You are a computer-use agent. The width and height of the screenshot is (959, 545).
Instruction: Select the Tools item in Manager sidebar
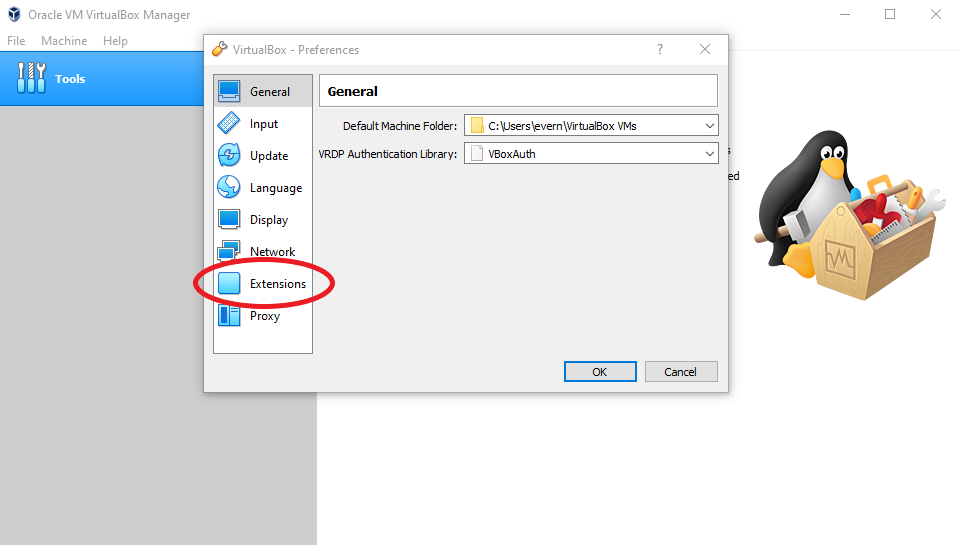click(102, 78)
